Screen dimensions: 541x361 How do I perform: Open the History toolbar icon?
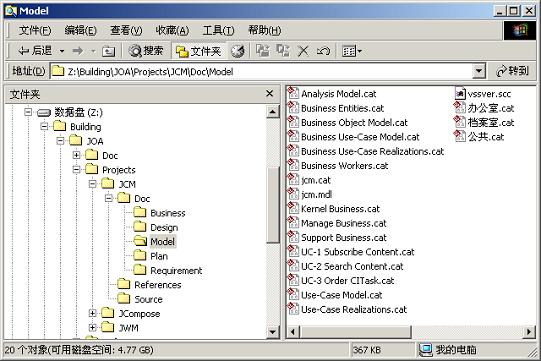click(238, 51)
